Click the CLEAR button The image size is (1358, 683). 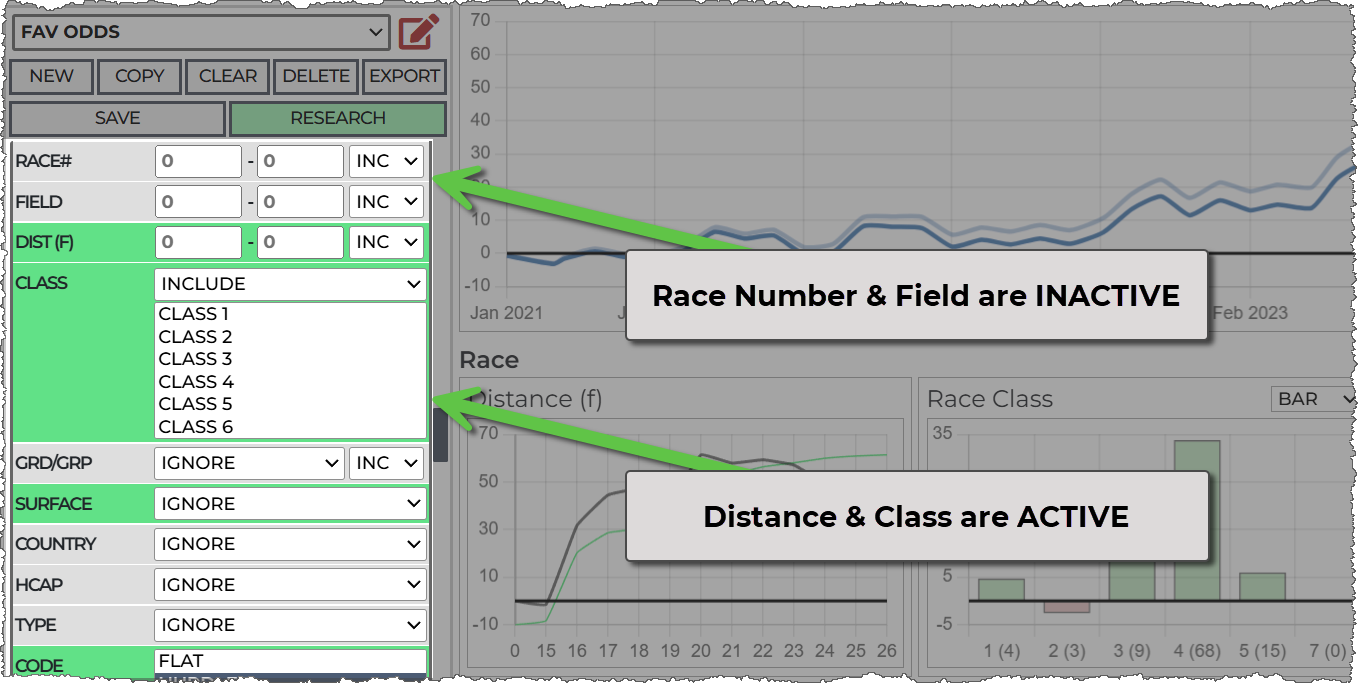coord(228,76)
